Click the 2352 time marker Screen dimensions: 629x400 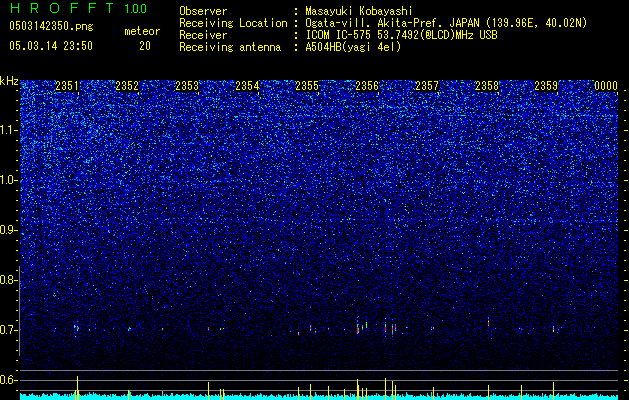coord(127,86)
